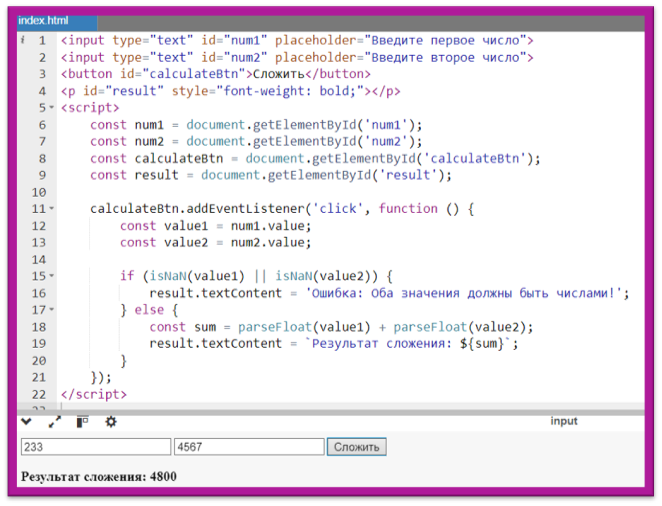The image size is (662, 506).
Task: Click line number 10 in the gutter
Action: coord(39,192)
